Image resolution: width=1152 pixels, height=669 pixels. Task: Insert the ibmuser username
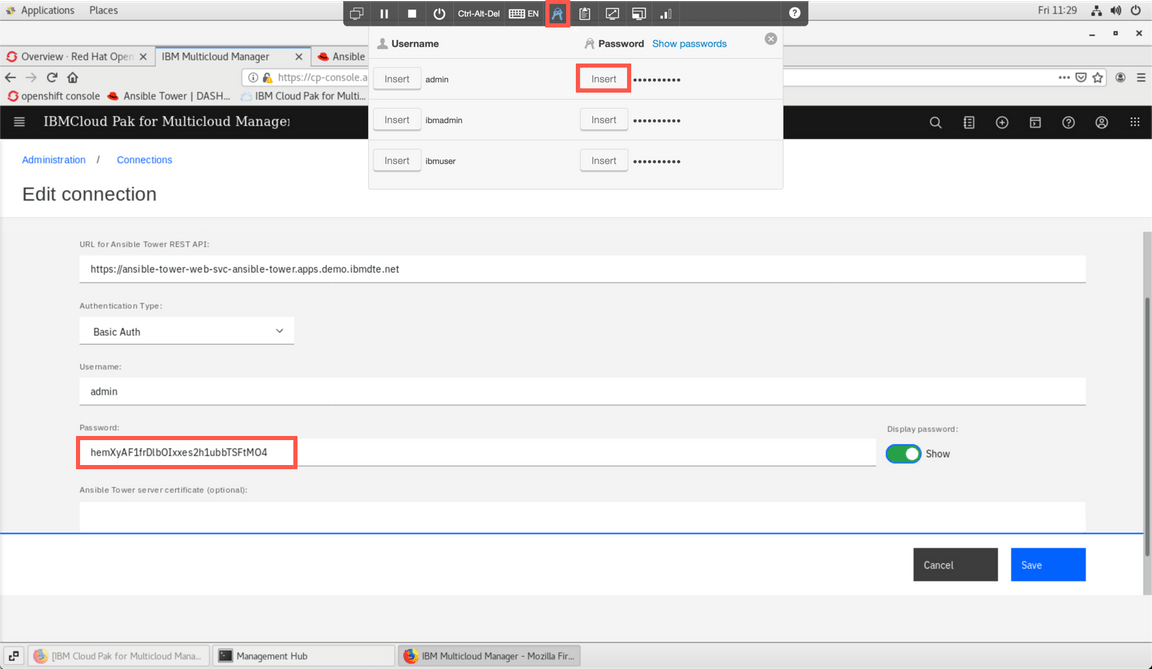[397, 161]
